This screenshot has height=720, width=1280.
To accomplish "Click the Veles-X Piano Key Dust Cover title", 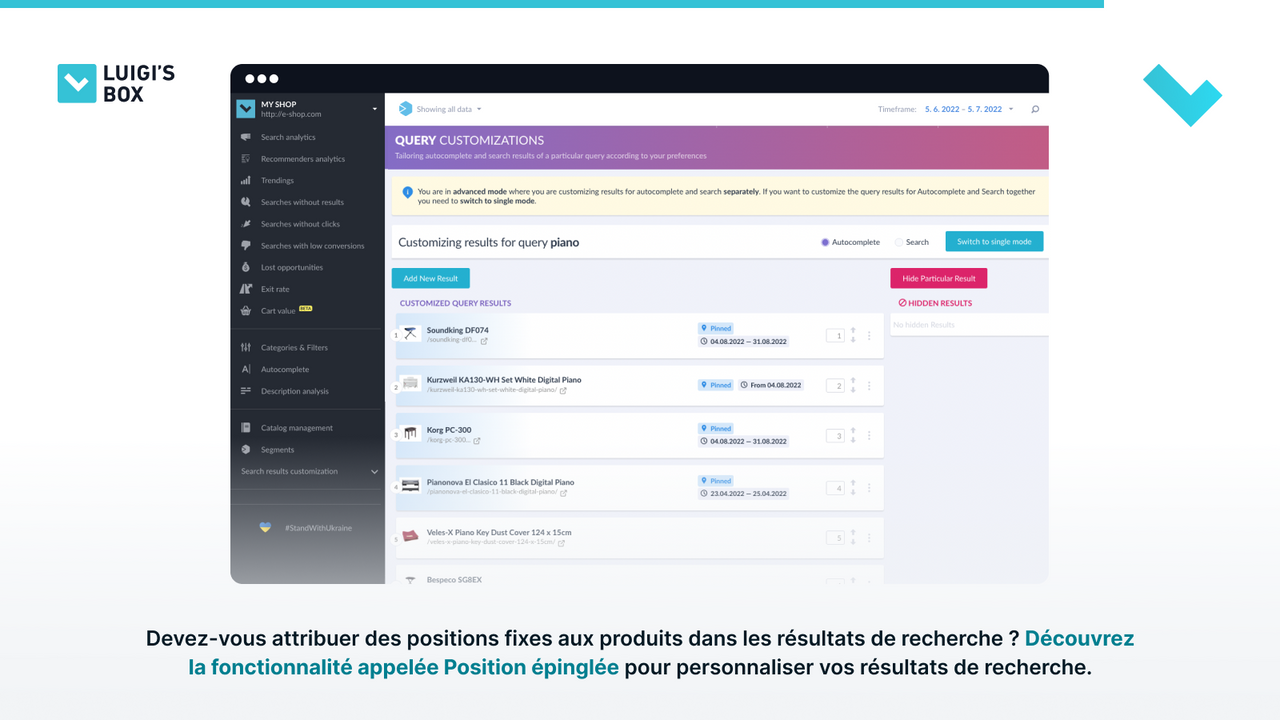I will pos(499,532).
